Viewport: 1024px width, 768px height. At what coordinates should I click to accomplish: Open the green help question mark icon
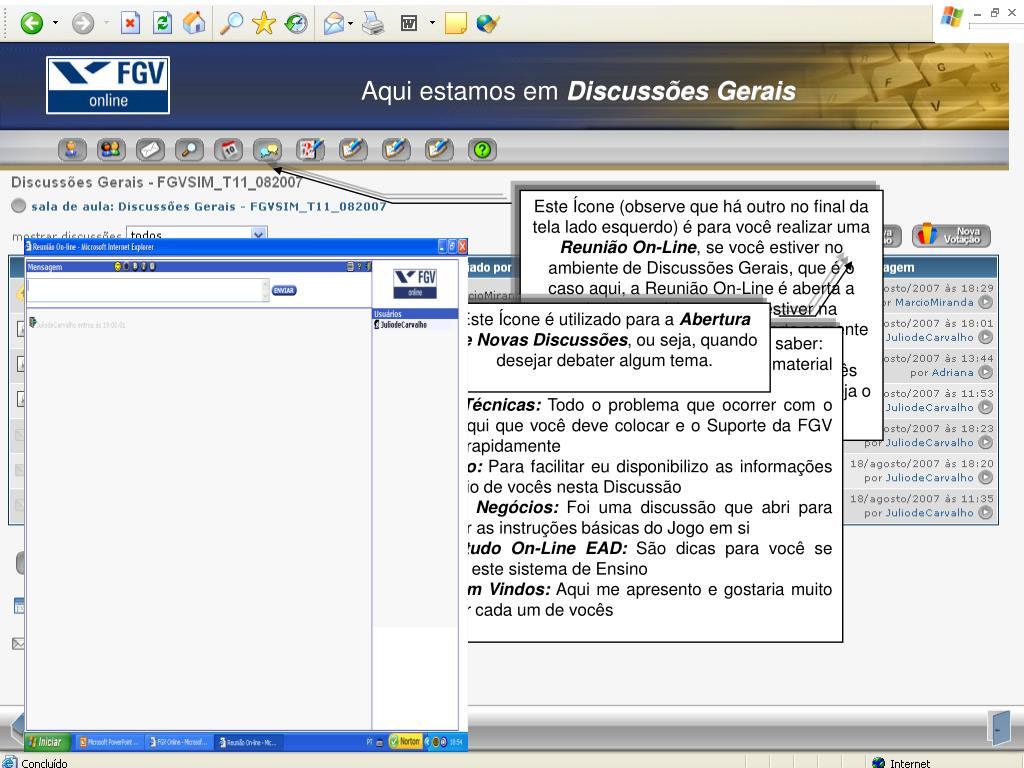tap(482, 150)
